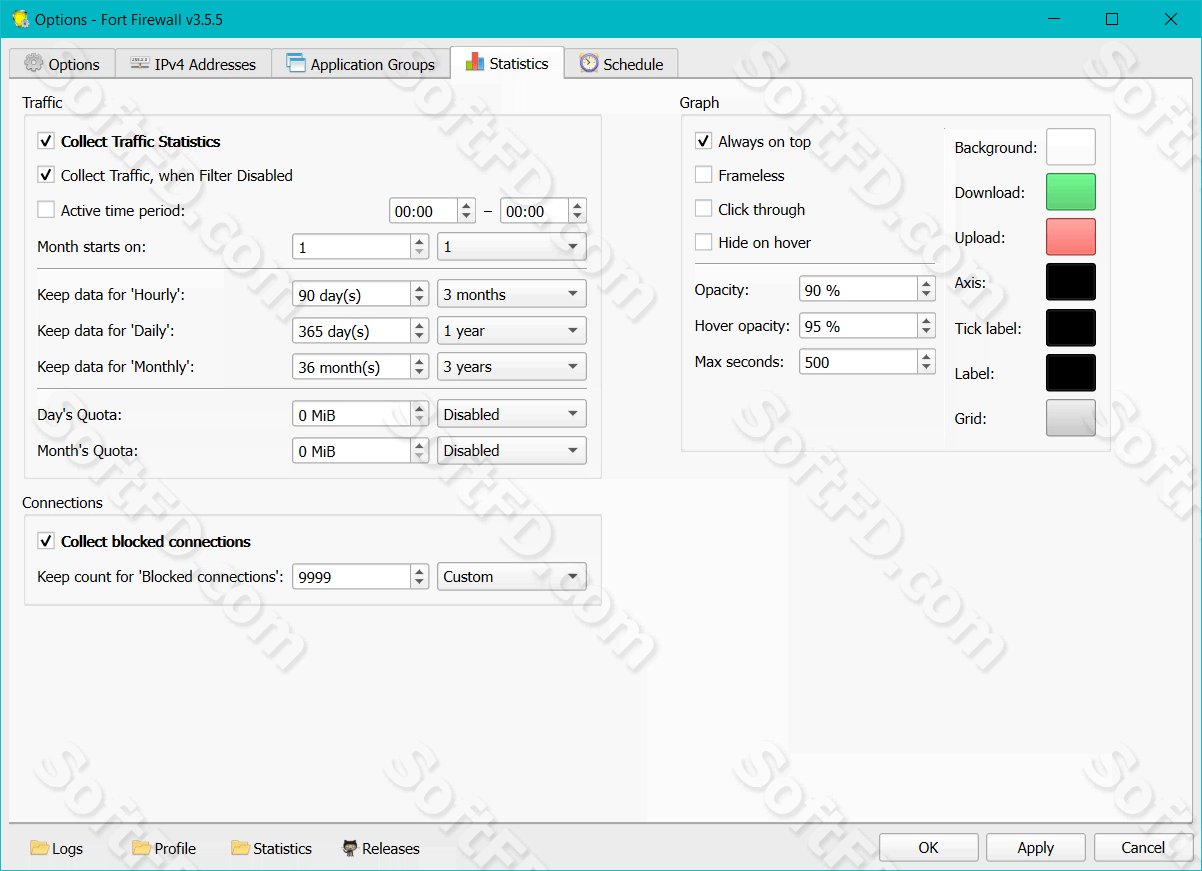Enable Click through checkbox
This screenshot has width=1202, height=871.
point(703,209)
